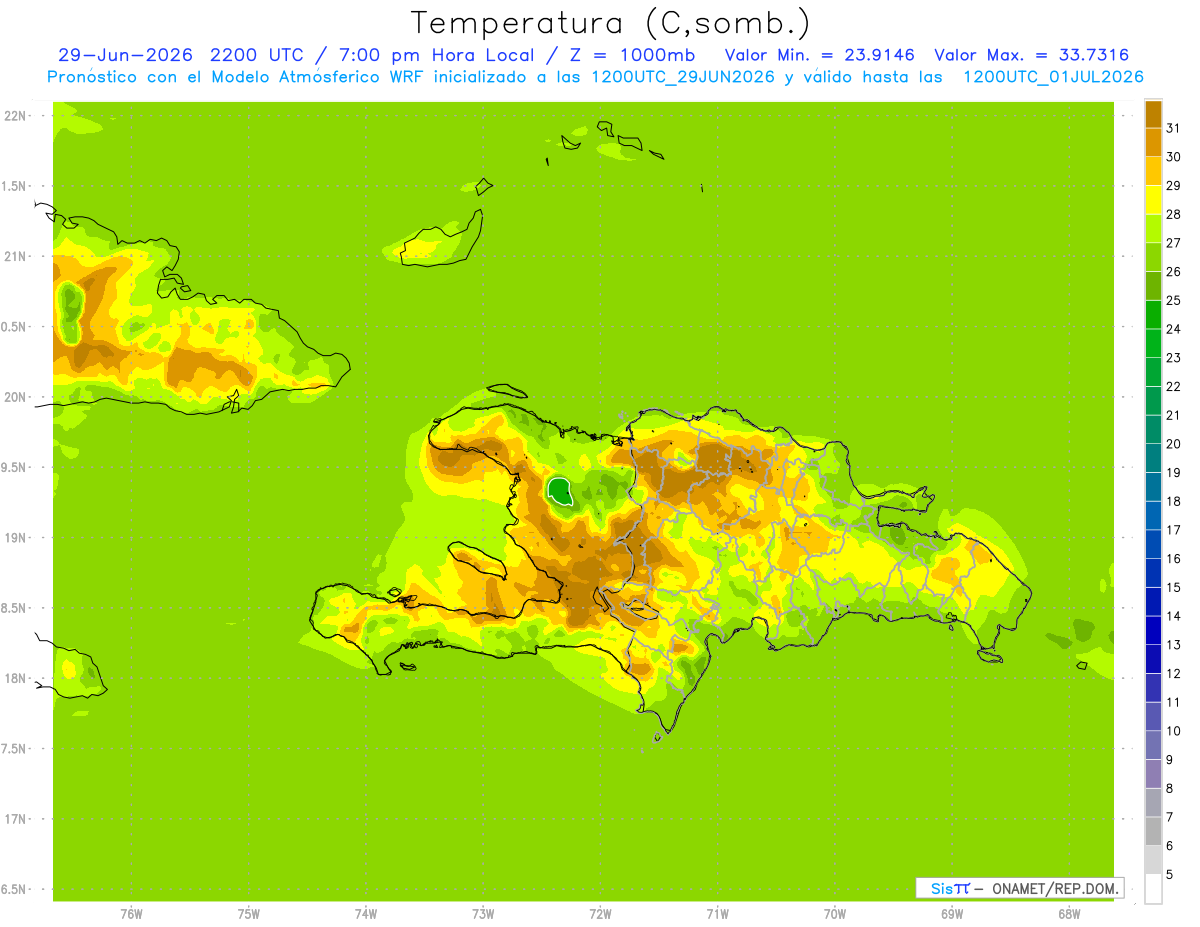Click the "28" colorbar label
Screen dimensions: 1200x927
[1173, 214]
